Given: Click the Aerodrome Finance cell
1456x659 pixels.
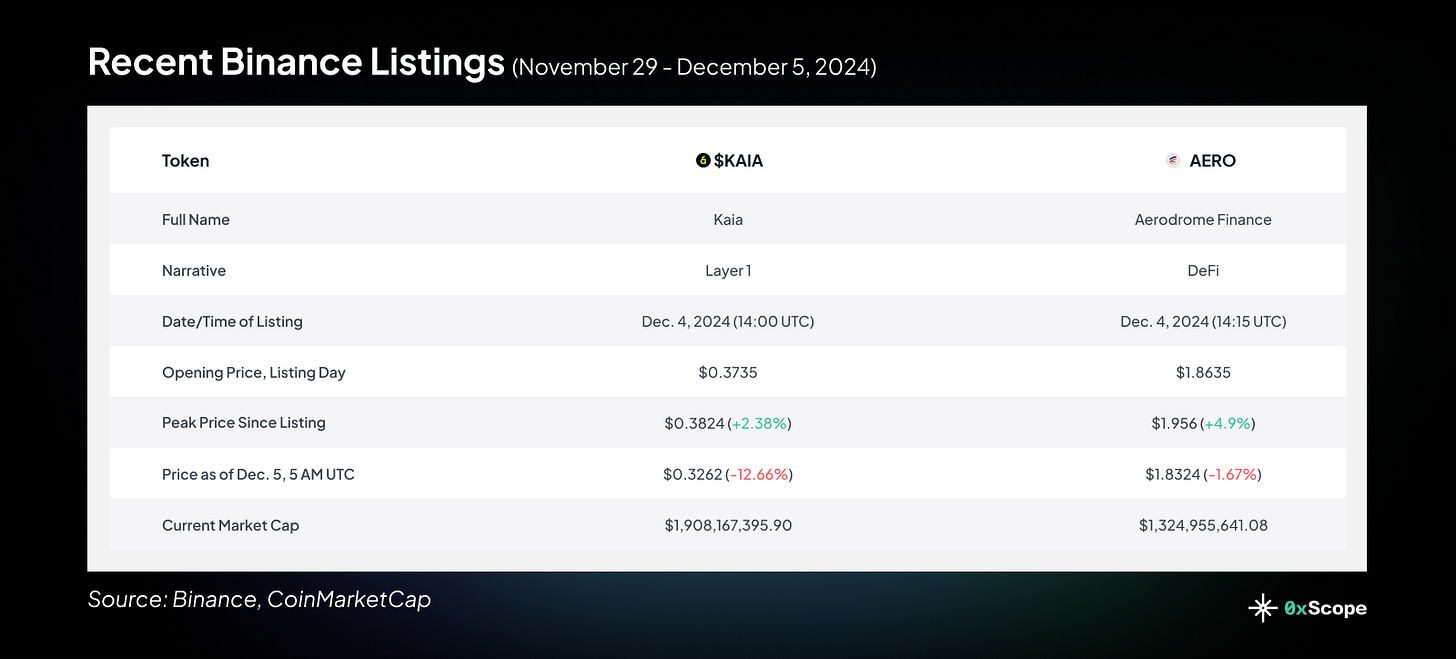Looking at the screenshot, I should tap(1203, 219).
